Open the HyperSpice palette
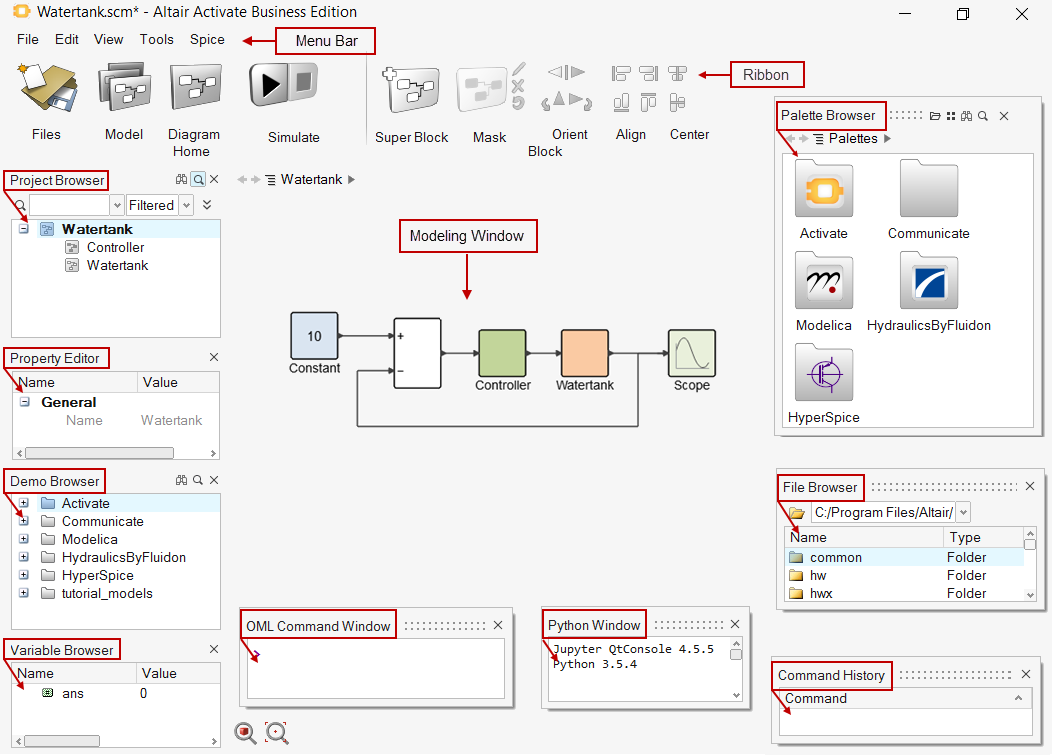This screenshot has width=1052, height=755. [x=823, y=374]
